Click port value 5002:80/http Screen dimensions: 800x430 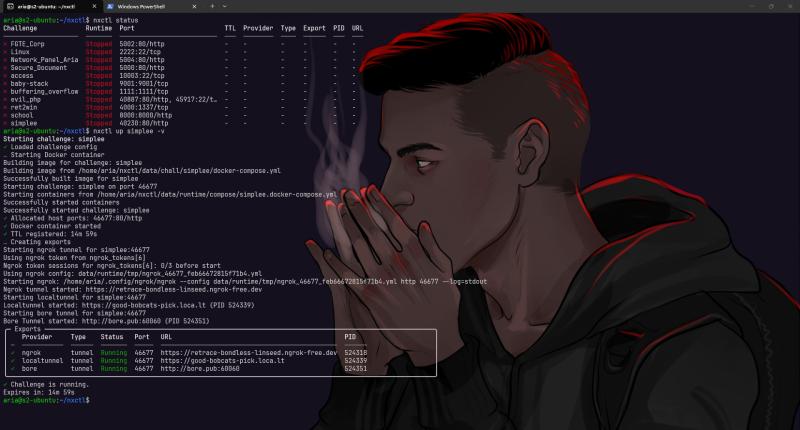tap(142, 44)
